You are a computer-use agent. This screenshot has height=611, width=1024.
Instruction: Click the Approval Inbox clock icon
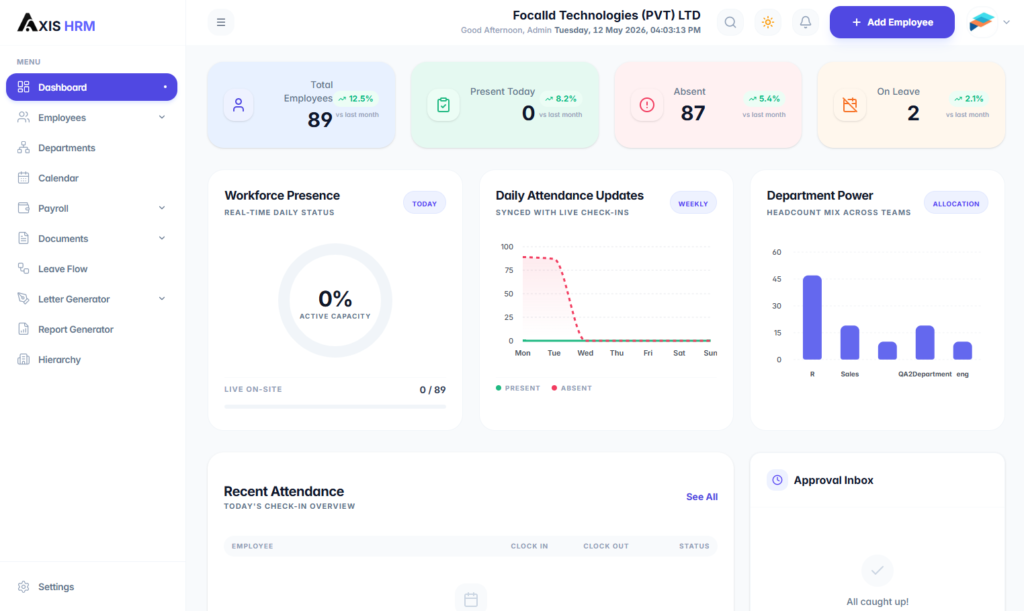point(777,480)
